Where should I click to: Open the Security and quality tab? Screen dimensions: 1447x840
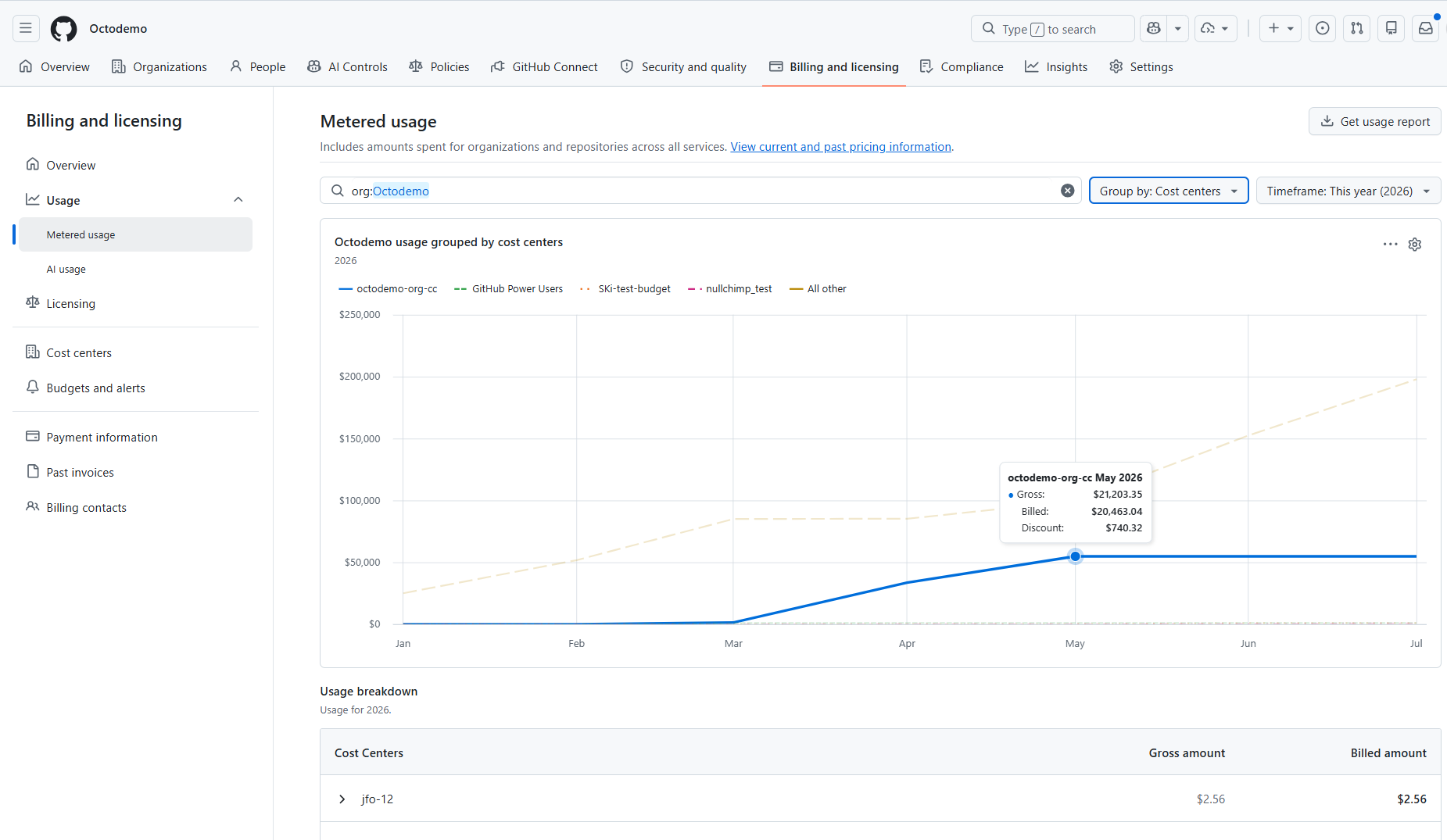(684, 67)
